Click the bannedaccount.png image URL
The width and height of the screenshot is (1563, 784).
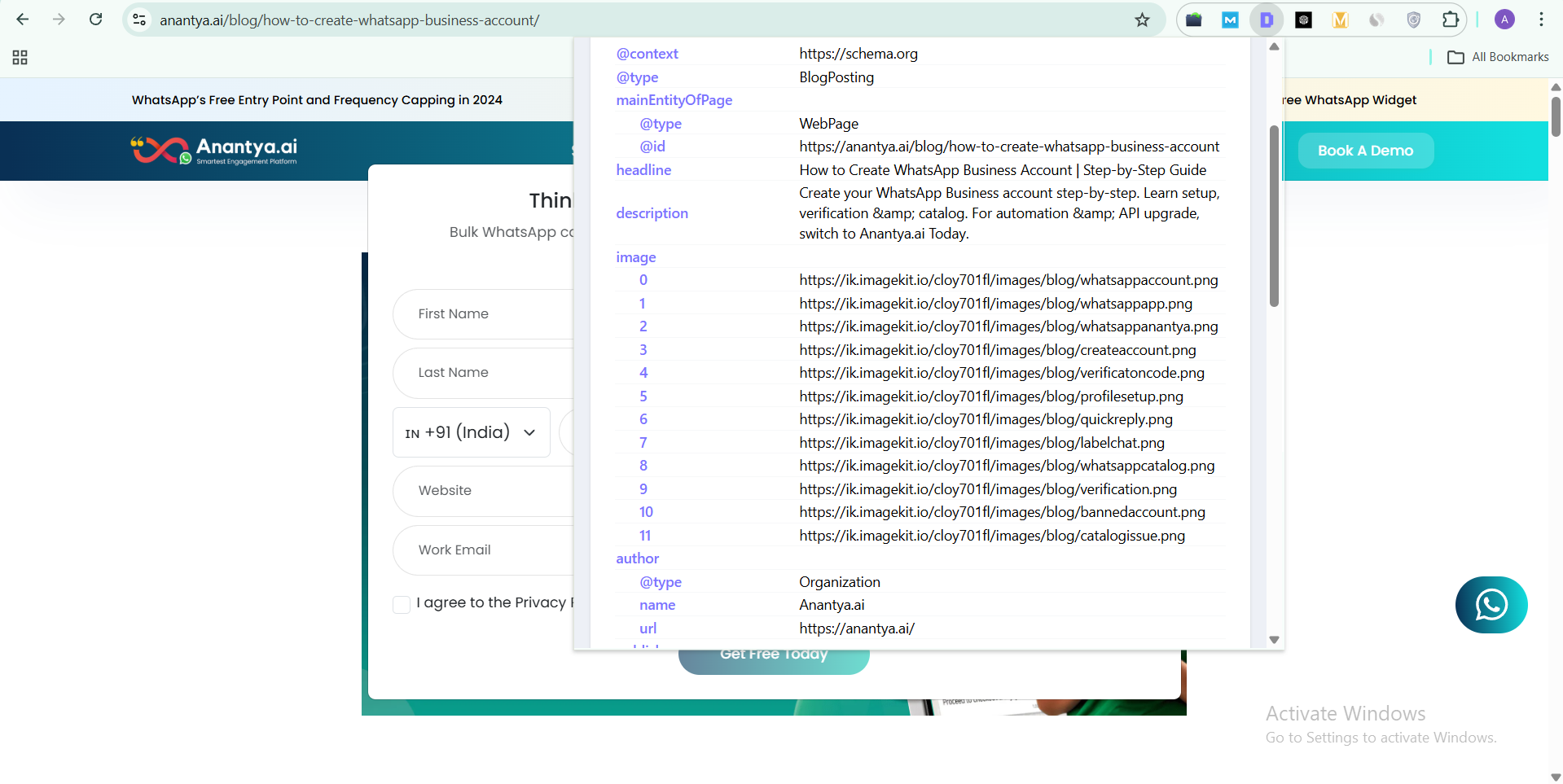pyautogui.click(x=1002, y=512)
